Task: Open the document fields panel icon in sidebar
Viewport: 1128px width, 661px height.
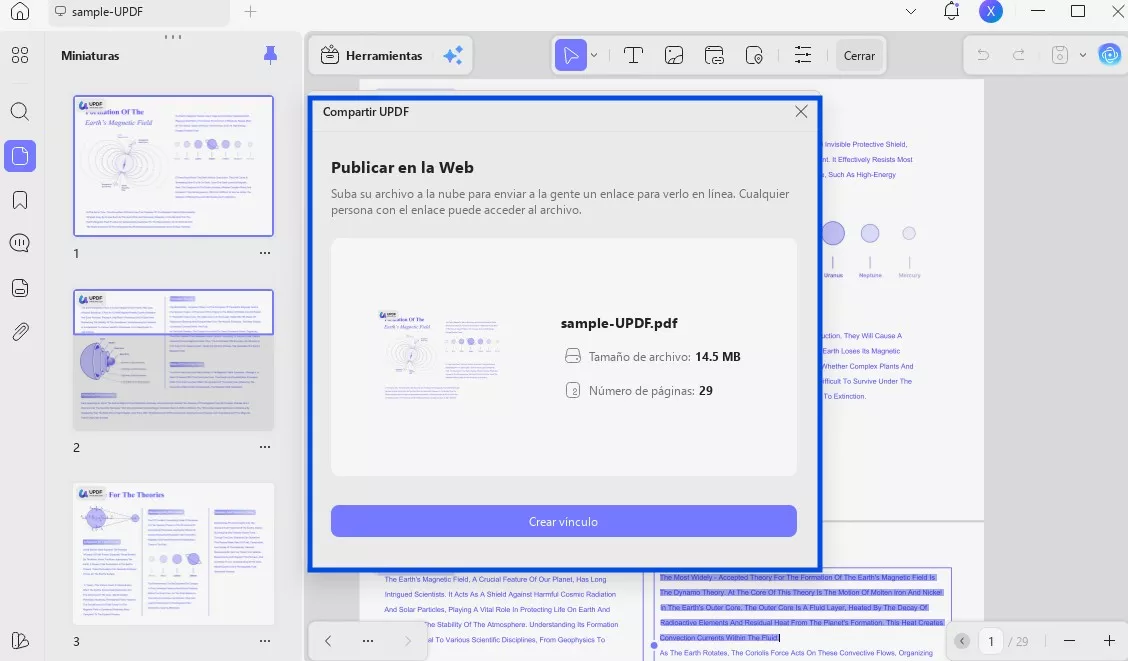Action: [x=20, y=288]
